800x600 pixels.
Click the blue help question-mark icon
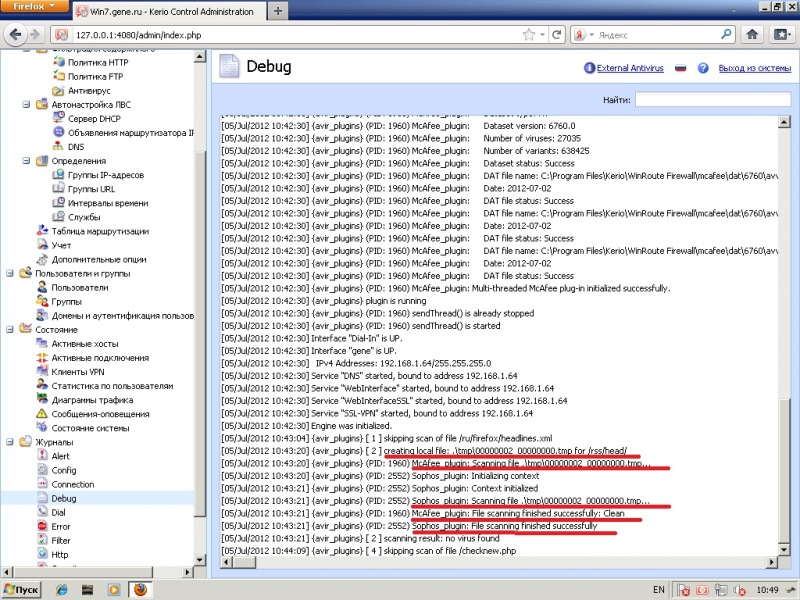point(704,68)
